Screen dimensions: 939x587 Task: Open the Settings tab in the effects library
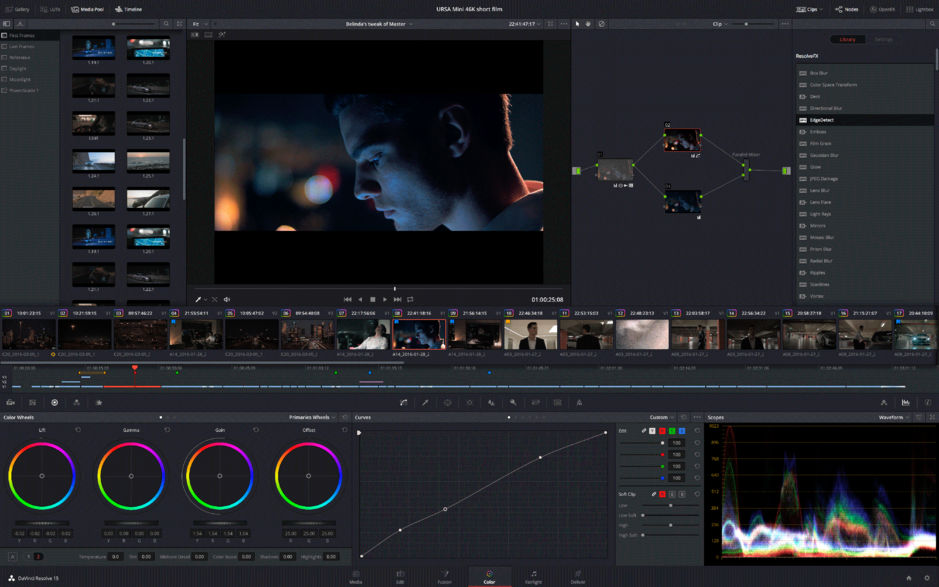(884, 39)
